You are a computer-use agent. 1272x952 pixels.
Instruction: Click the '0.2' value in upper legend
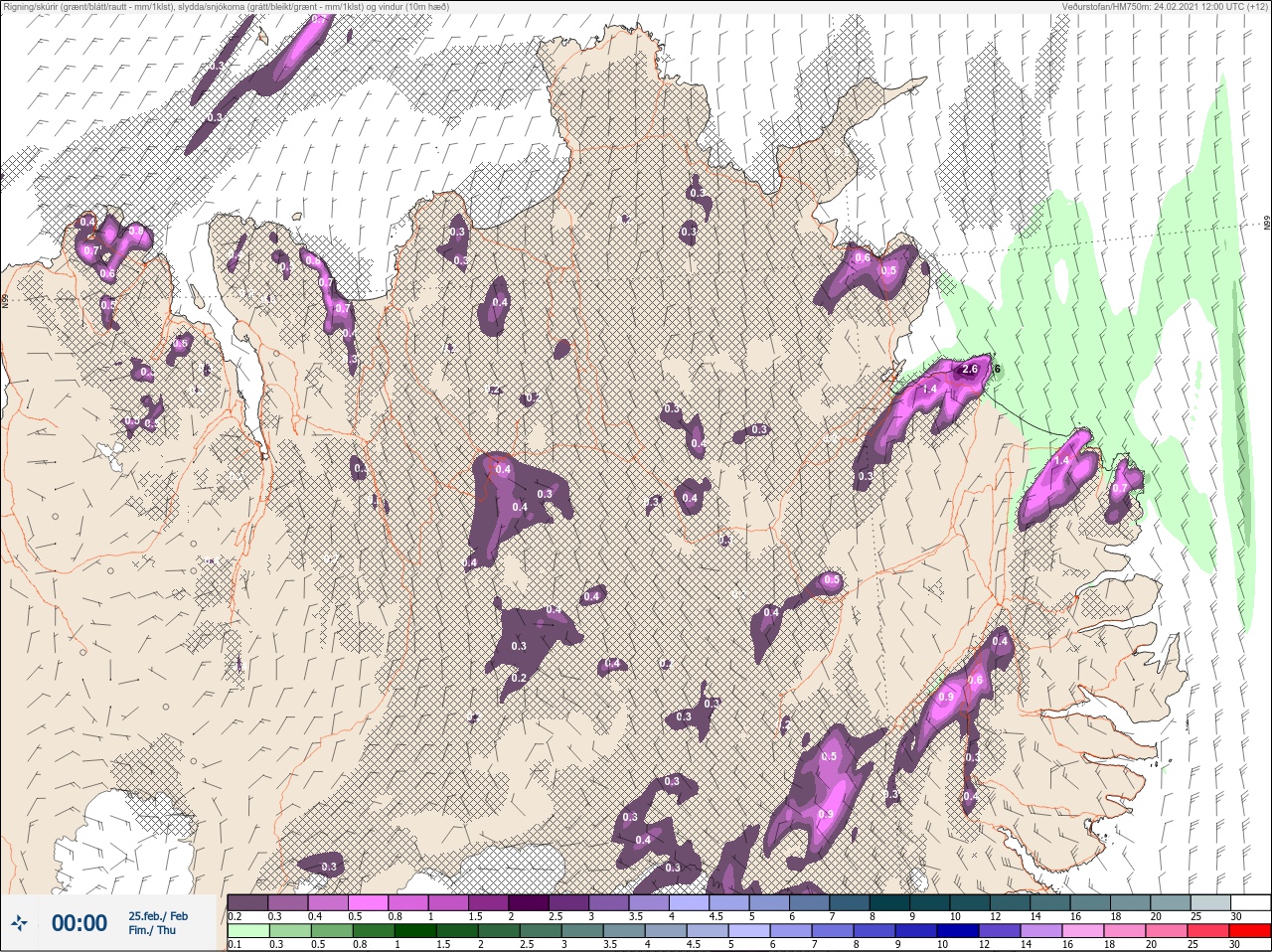[x=235, y=916]
